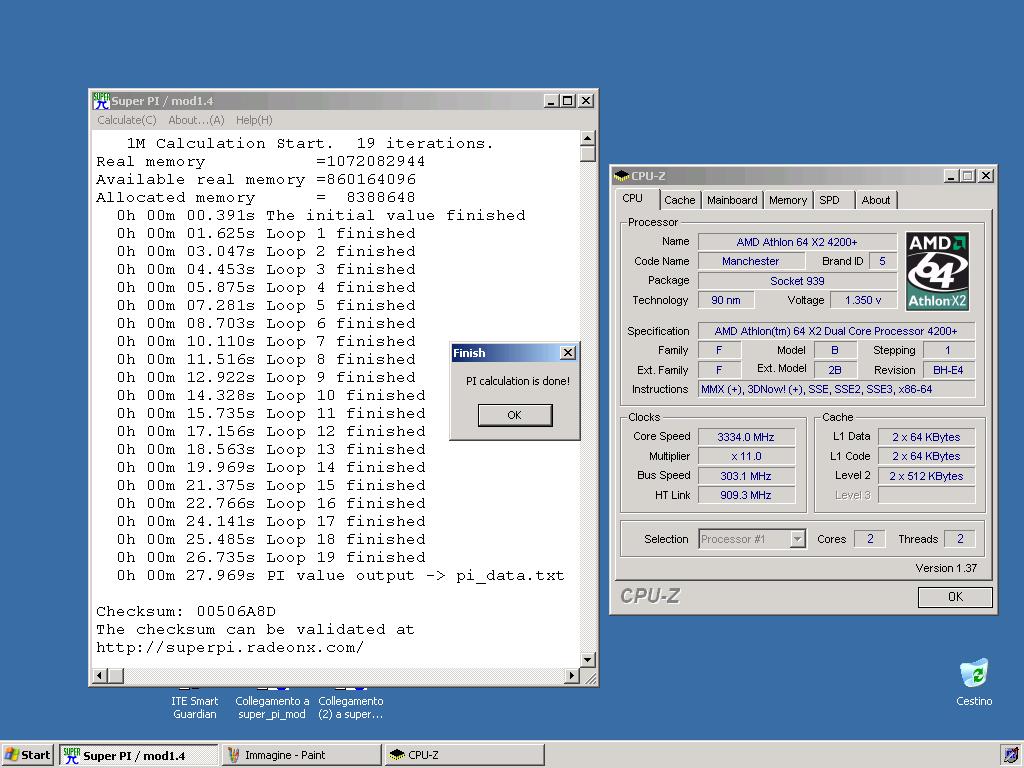Click the HT Link value 909.3 MHz
The width and height of the screenshot is (1024, 768).
pyautogui.click(x=746, y=495)
